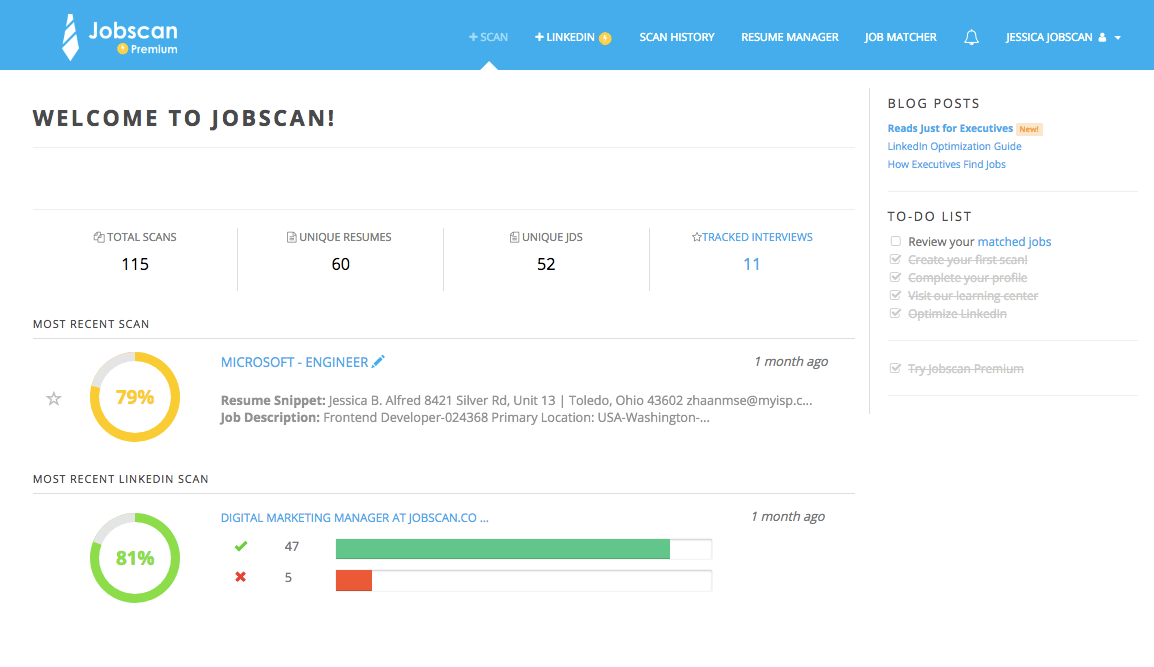Viewport: 1154px width, 667px height.
Task: Check the Review your matched jobs box
Action: 896,241
